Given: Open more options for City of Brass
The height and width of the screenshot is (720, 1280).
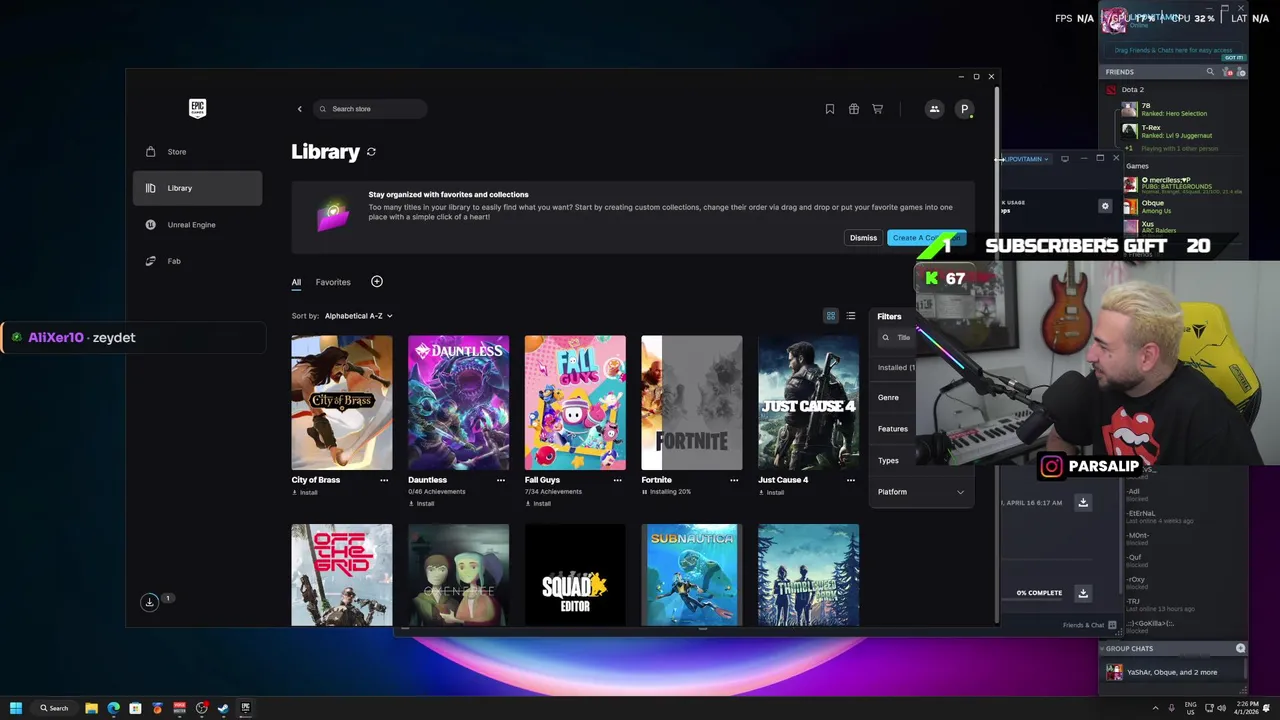Looking at the screenshot, I should click(x=384, y=480).
